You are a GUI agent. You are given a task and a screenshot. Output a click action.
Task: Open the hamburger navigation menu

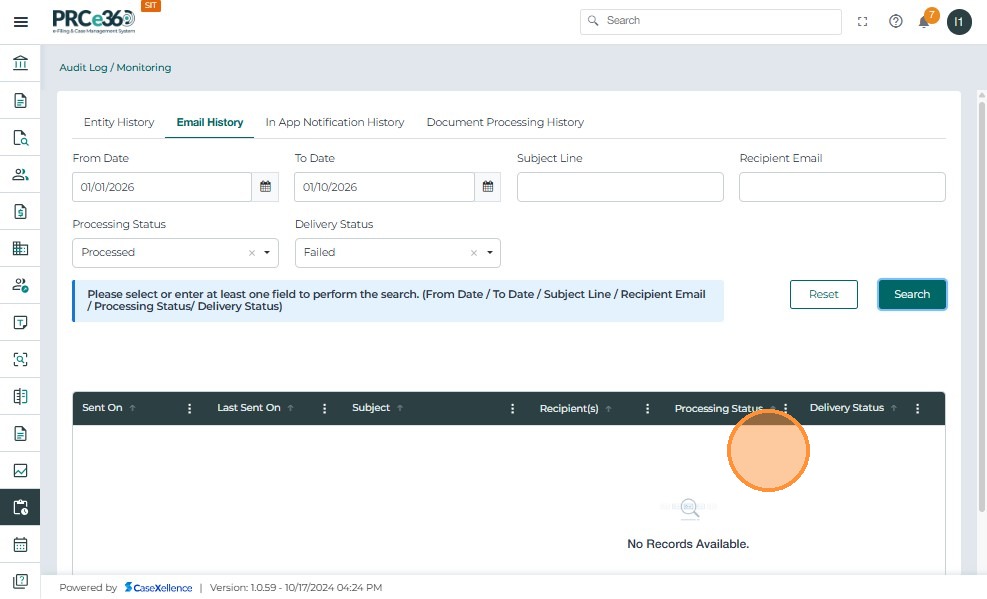[21, 22]
